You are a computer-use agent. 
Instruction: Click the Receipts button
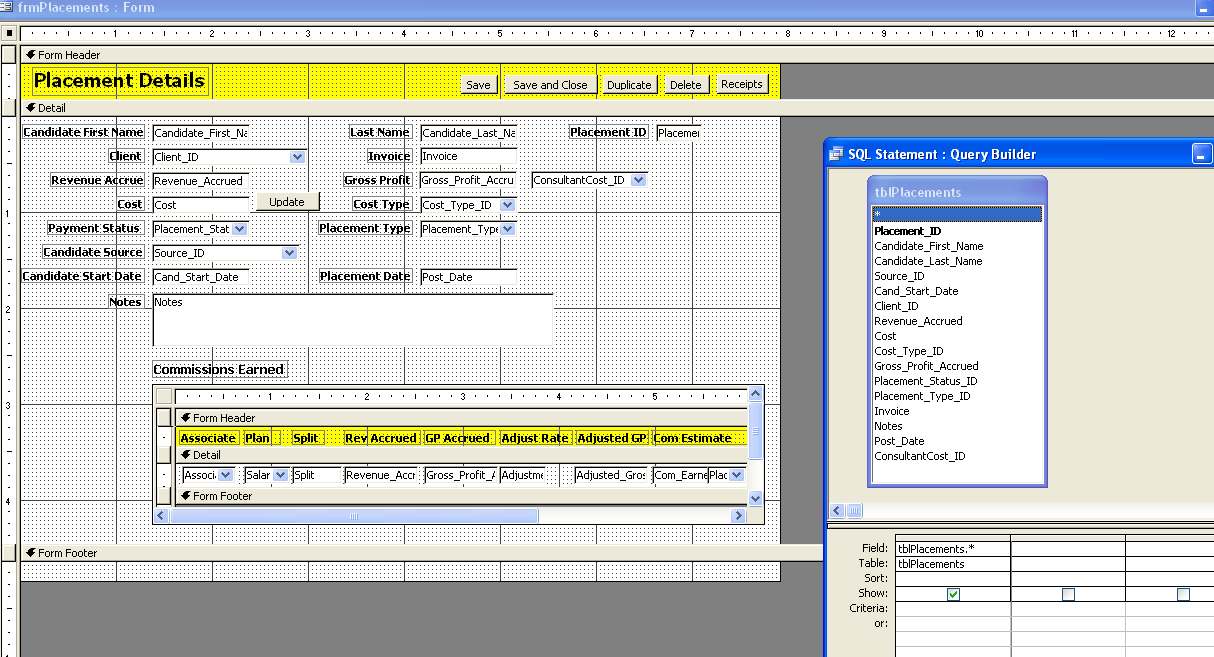pyautogui.click(x=742, y=84)
